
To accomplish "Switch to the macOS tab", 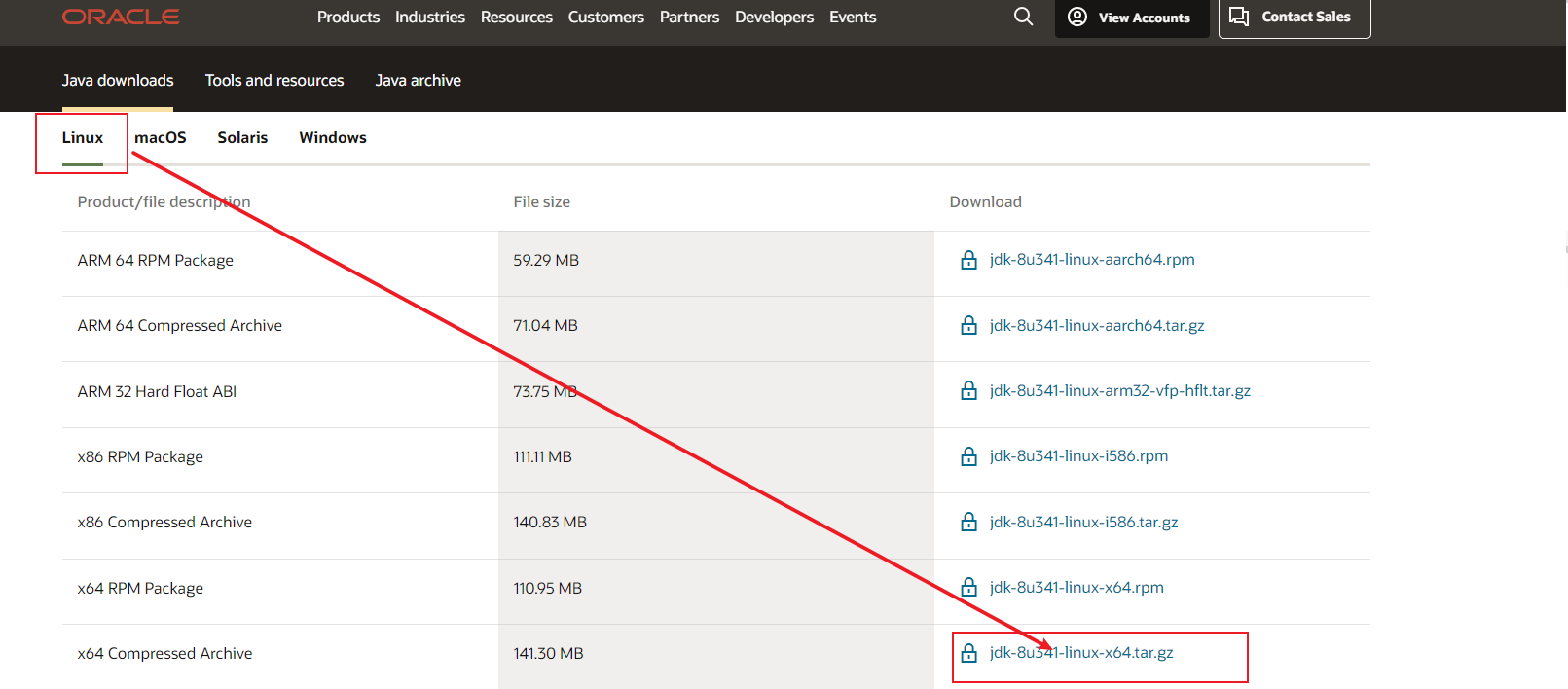I will [161, 137].
